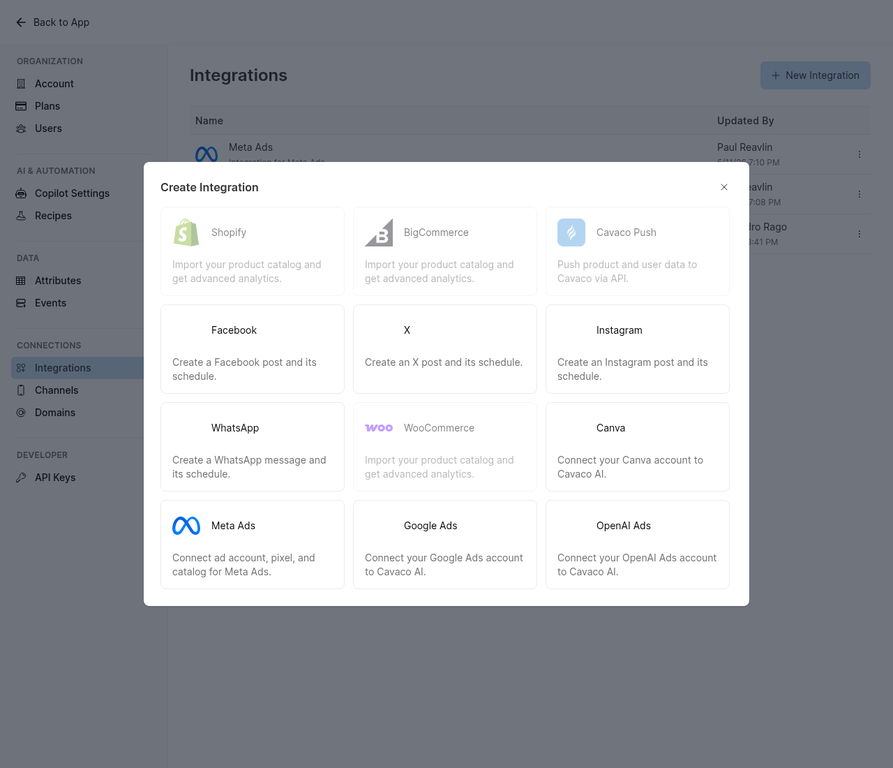The width and height of the screenshot is (893, 768).
Task: Click the Account building icon
Action: 21,84
